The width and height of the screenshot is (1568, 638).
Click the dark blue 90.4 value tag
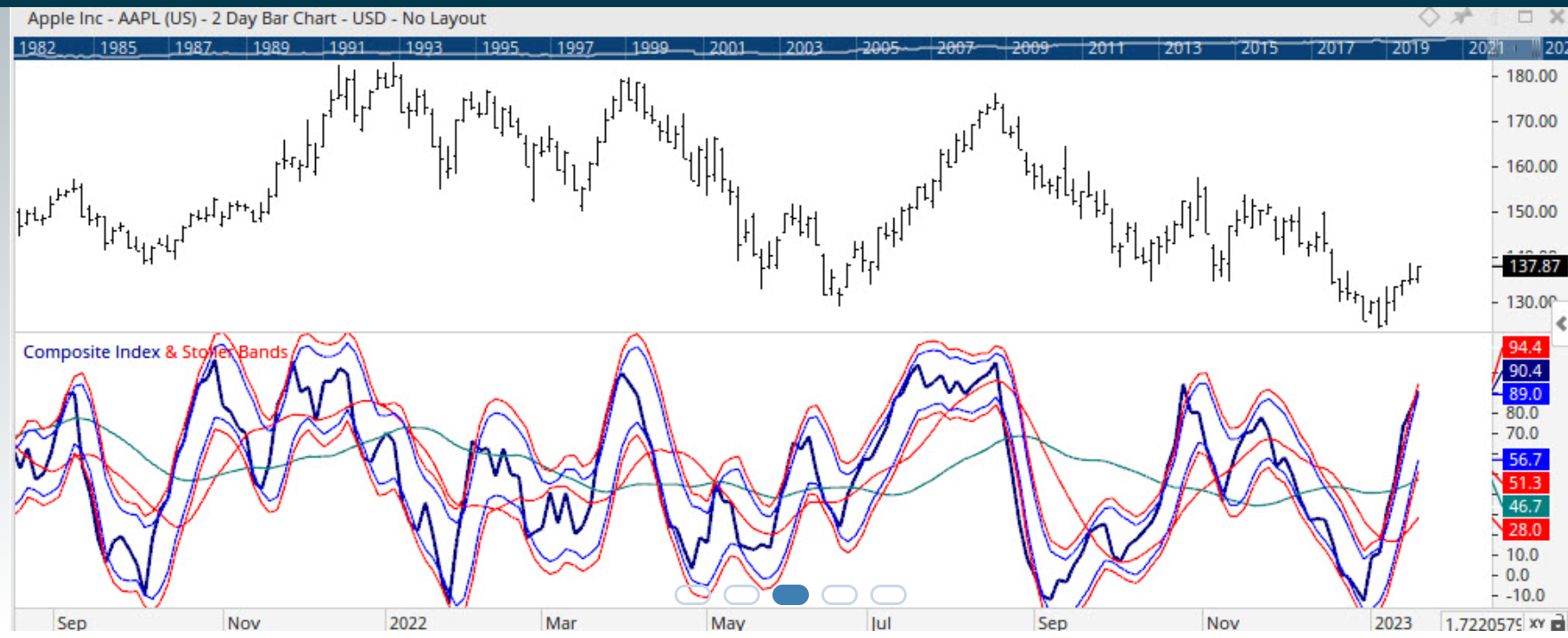tap(1524, 370)
